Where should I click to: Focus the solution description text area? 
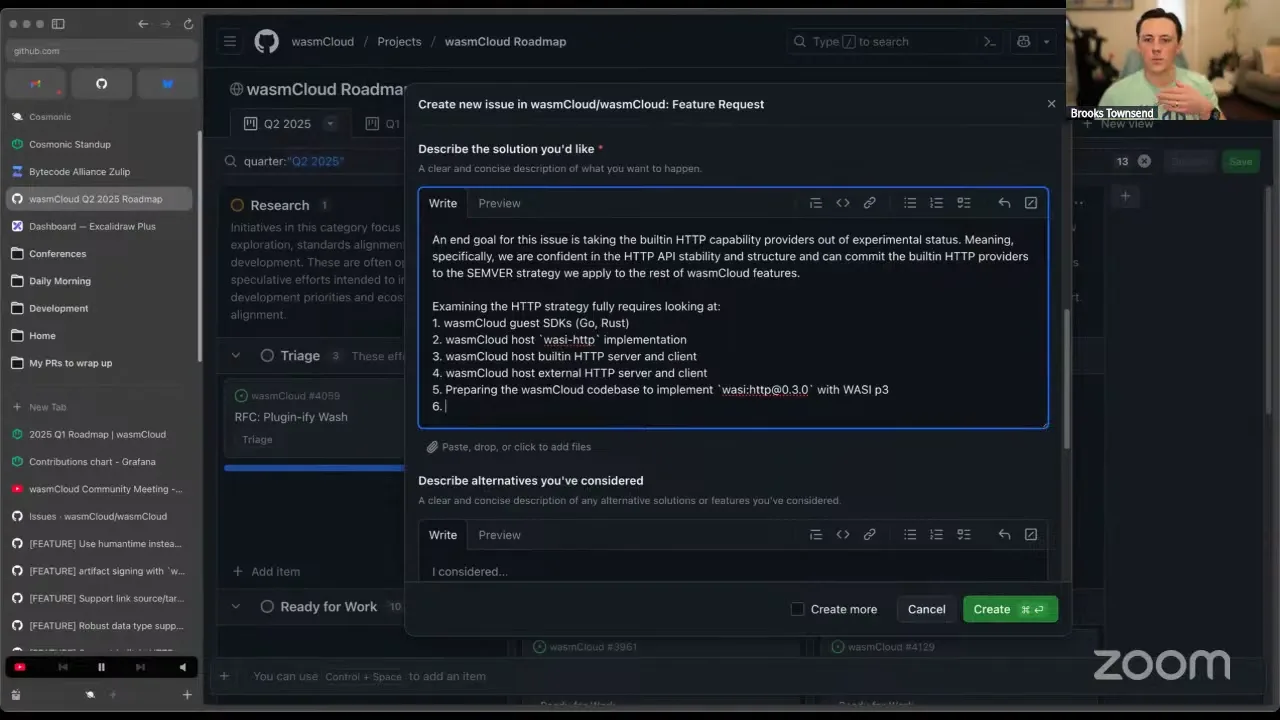(733, 322)
